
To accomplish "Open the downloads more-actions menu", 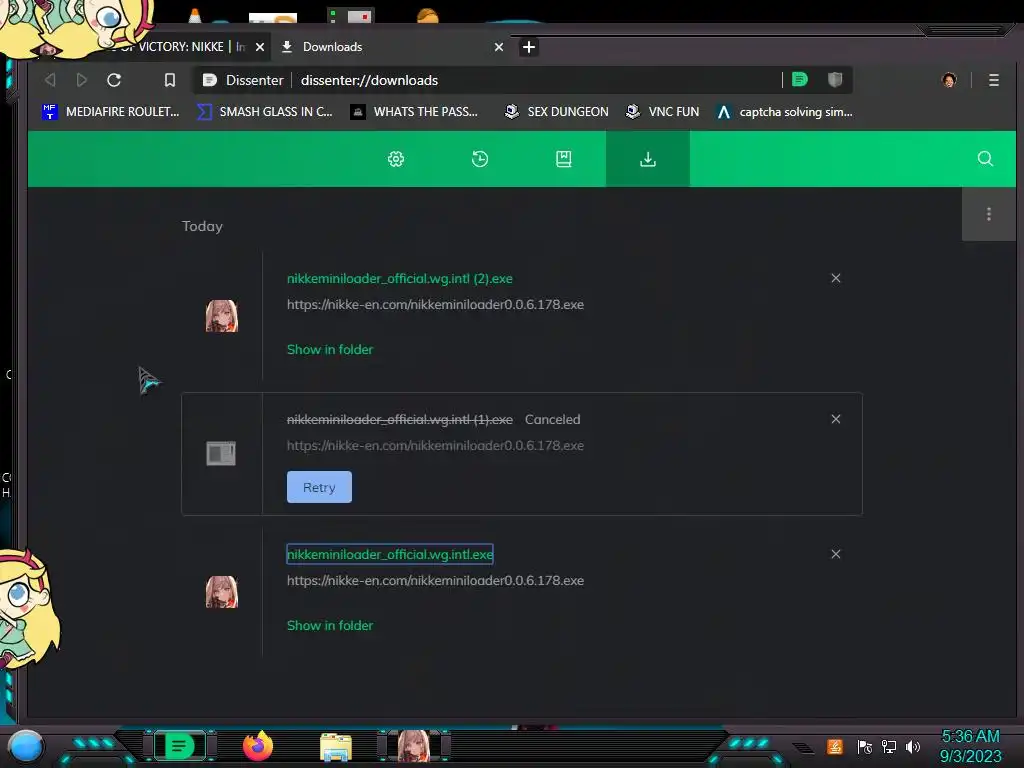I will point(989,214).
